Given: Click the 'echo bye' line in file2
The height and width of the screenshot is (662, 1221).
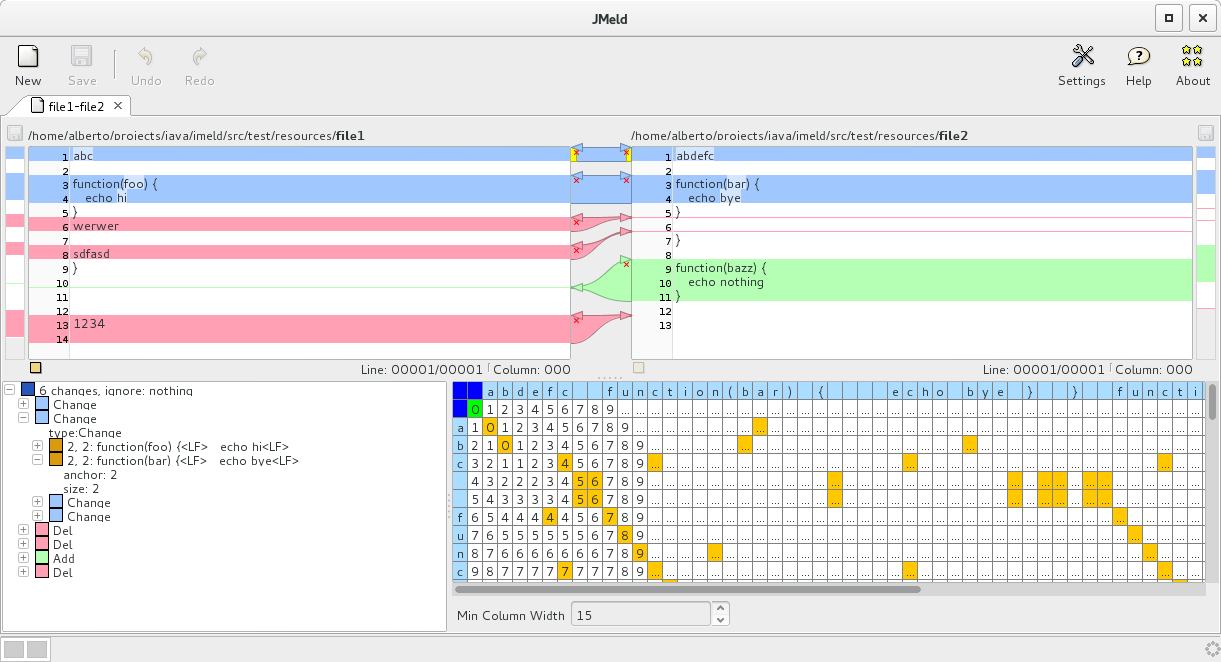Looking at the screenshot, I should coord(714,197).
